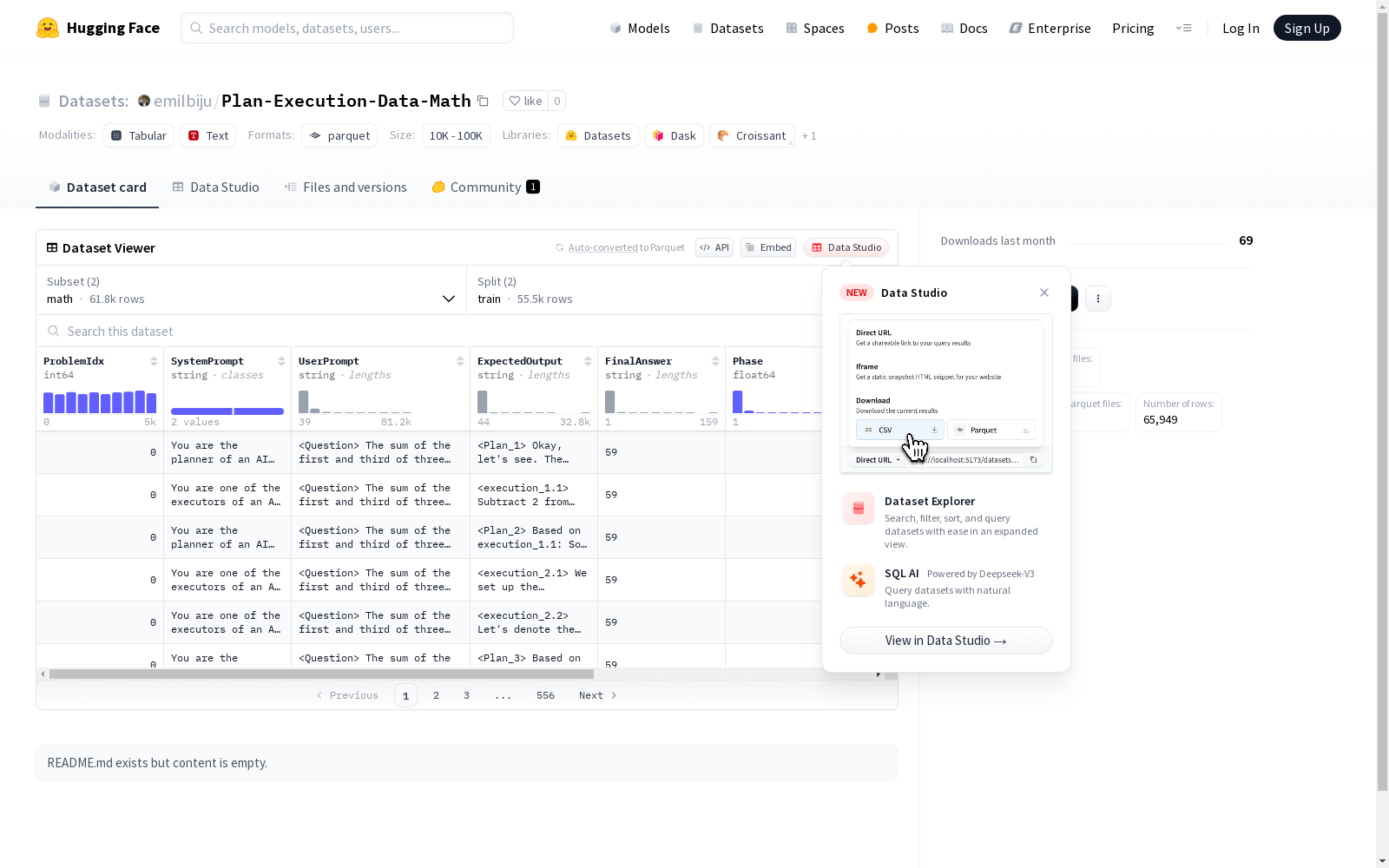Select the parquet format tag
This screenshot has height=868, width=1389.
click(339, 135)
